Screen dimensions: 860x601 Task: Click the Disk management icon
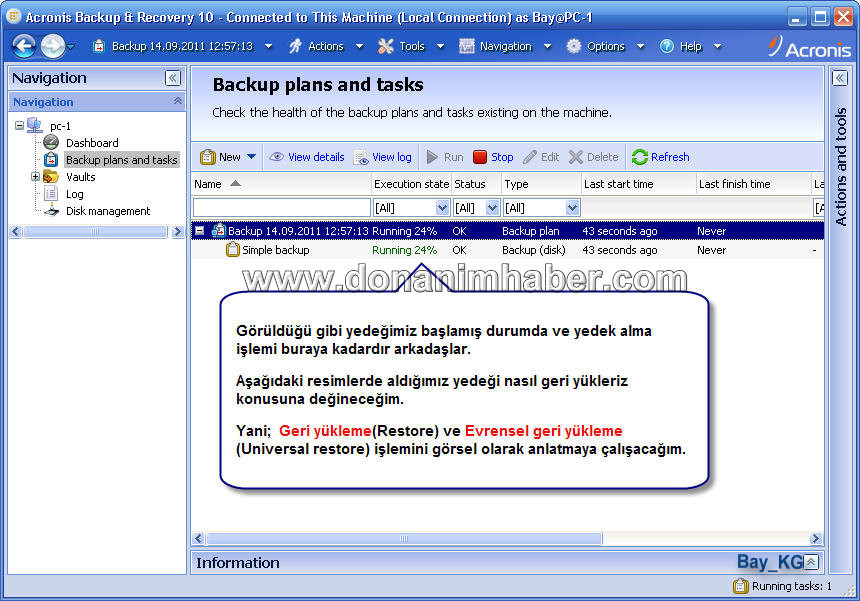(x=51, y=211)
